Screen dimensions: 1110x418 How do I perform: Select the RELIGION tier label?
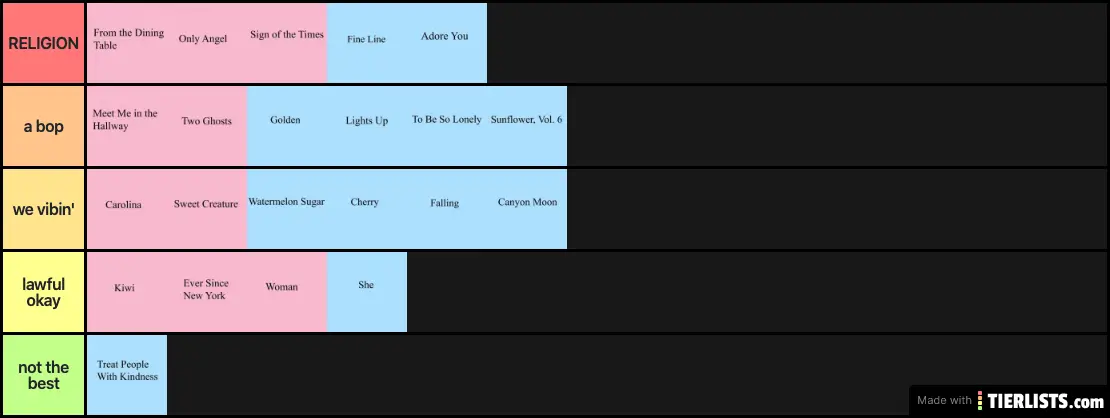(x=43, y=43)
